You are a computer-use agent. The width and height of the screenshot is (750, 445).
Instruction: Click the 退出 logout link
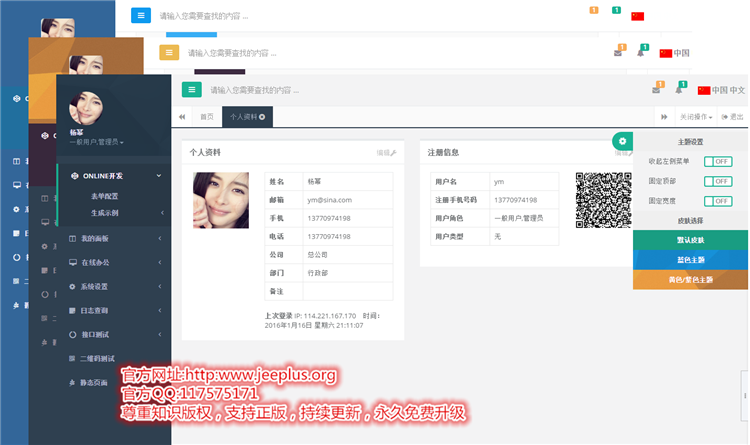point(732,117)
